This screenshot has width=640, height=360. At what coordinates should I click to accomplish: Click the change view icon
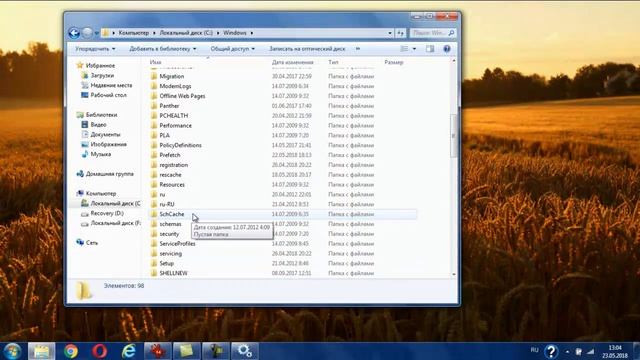[x=404, y=49]
